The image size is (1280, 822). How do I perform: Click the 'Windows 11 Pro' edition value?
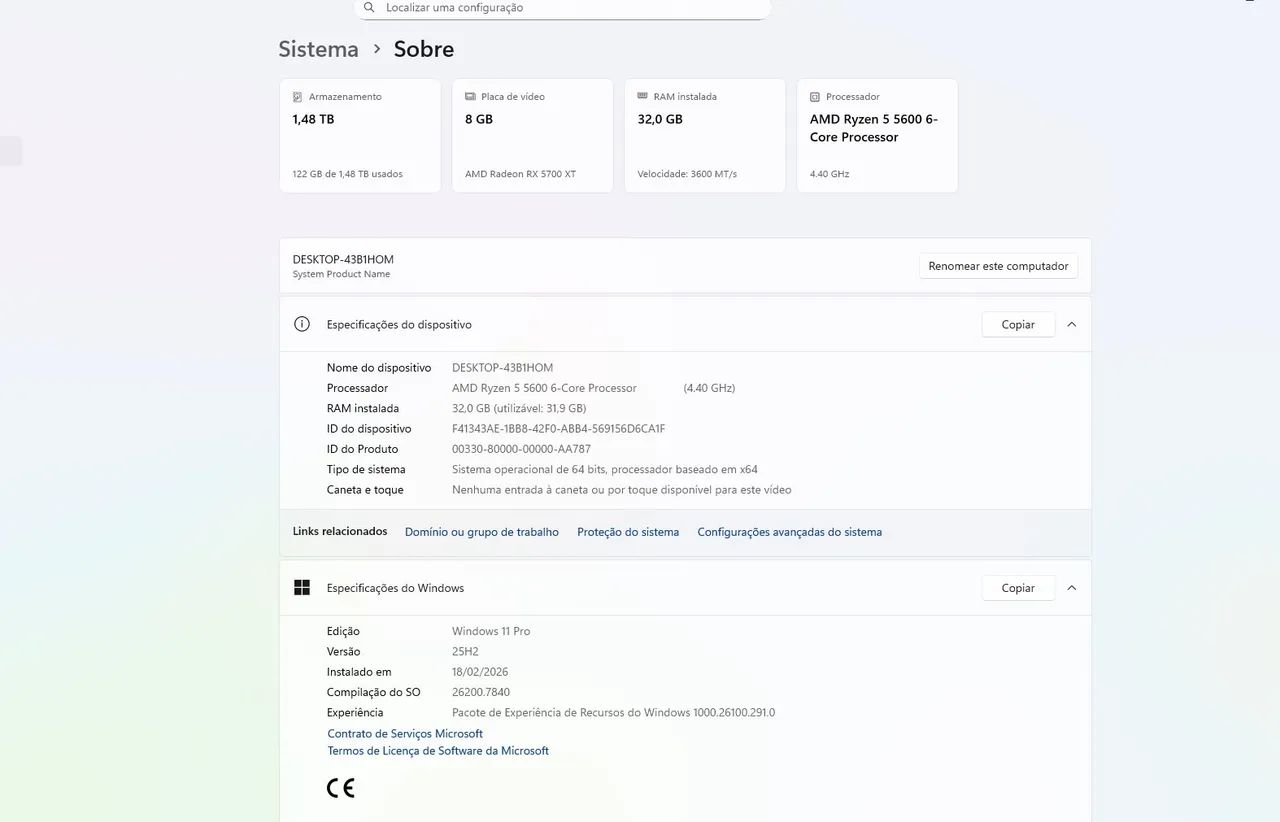coord(491,631)
